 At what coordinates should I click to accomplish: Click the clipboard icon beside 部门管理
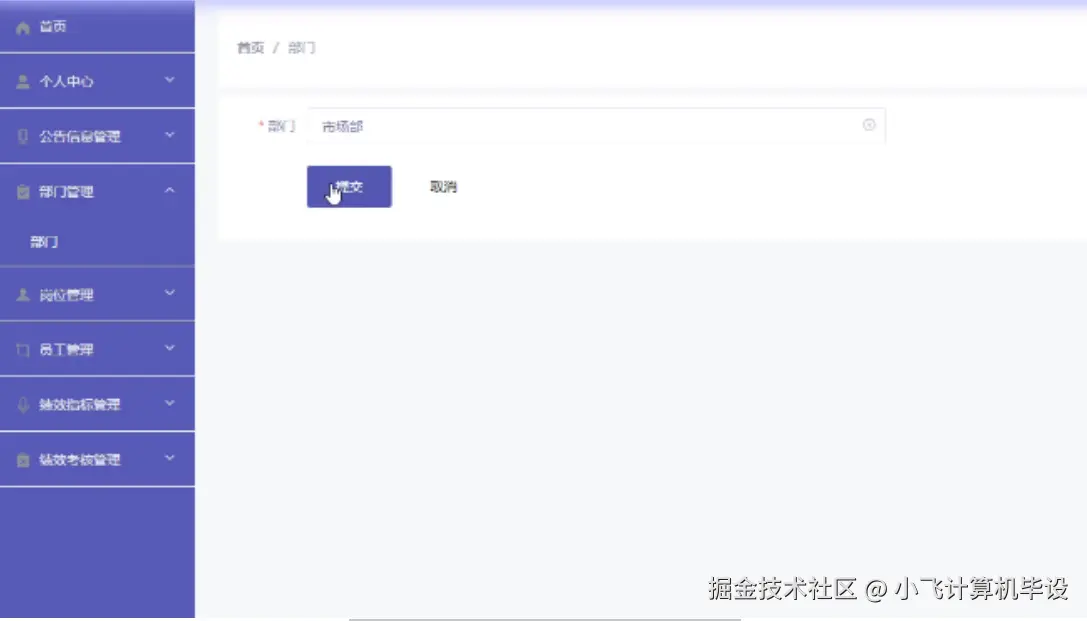pyautogui.click(x=23, y=192)
